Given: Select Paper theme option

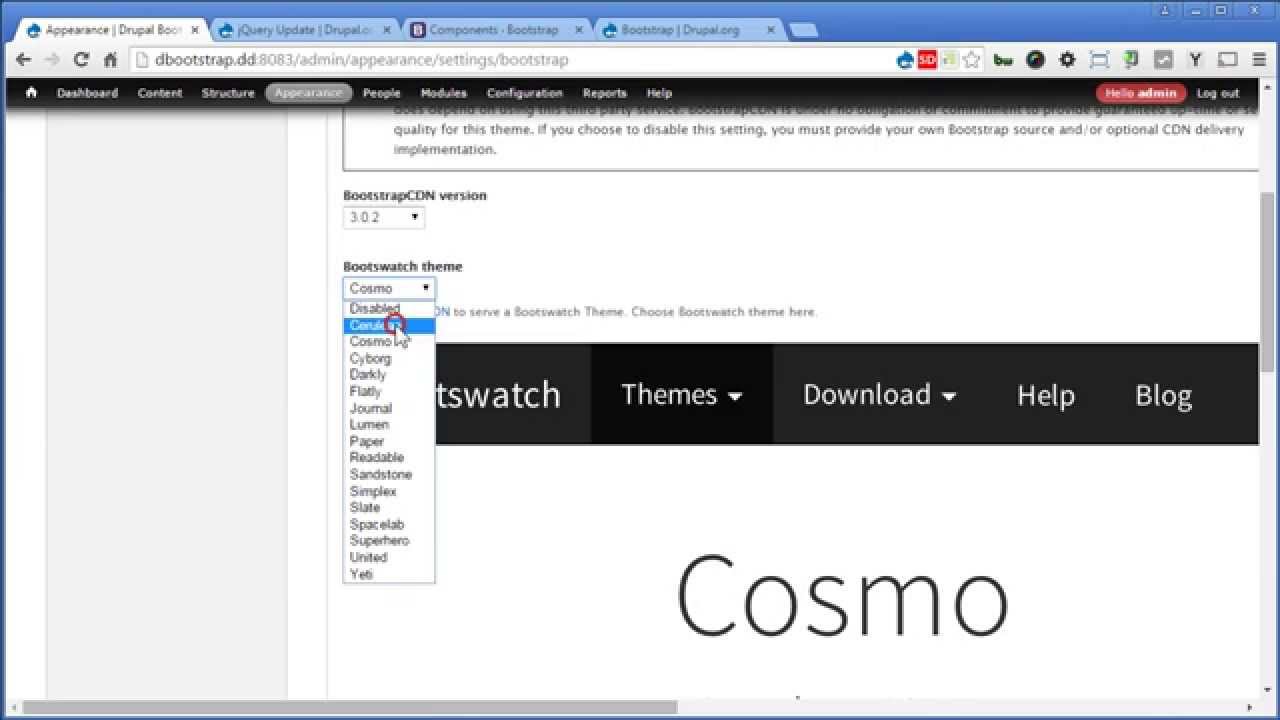Looking at the screenshot, I should (x=389, y=441).
